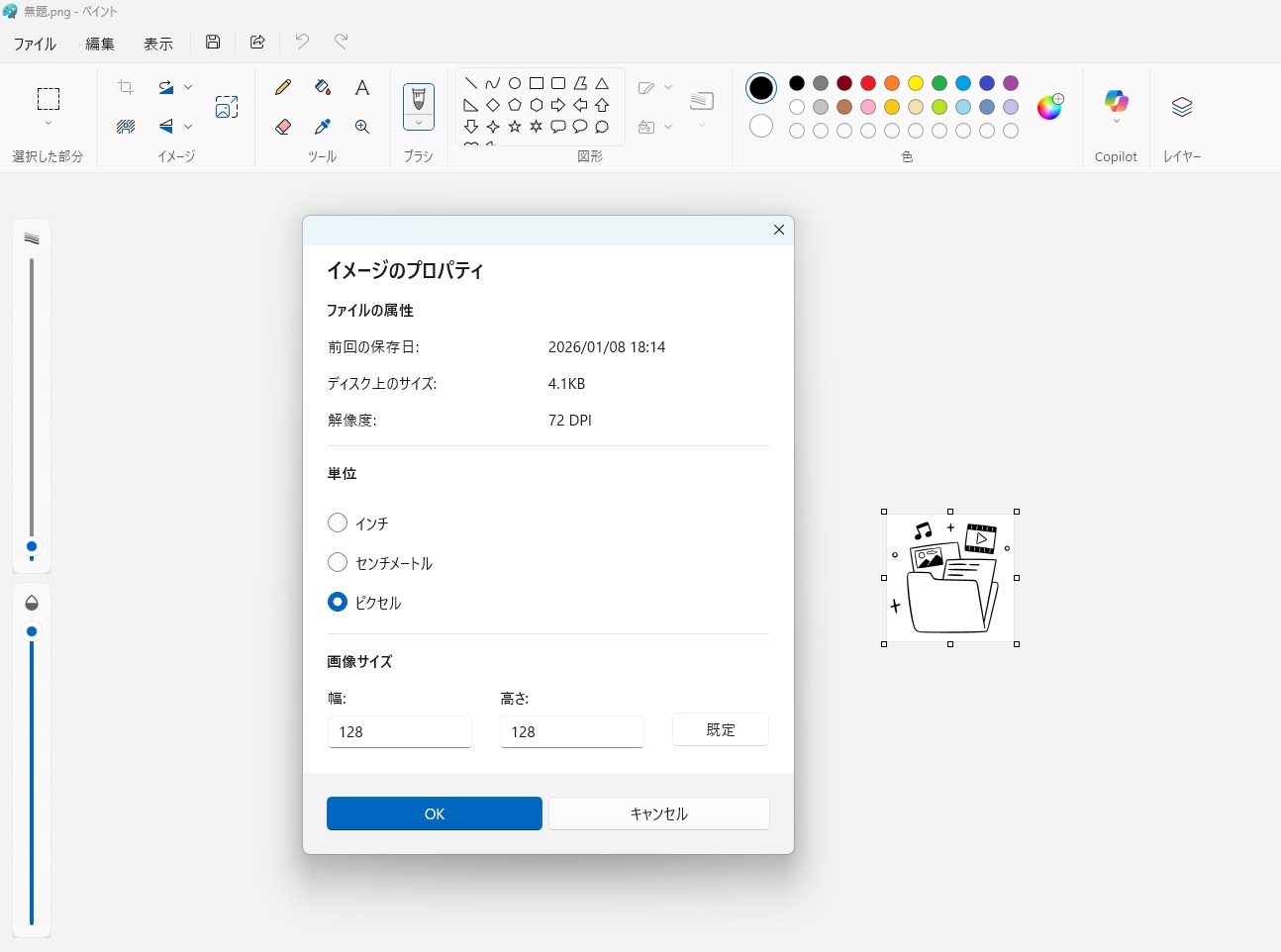Expand the shape fill dropdown

(x=668, y=127)
